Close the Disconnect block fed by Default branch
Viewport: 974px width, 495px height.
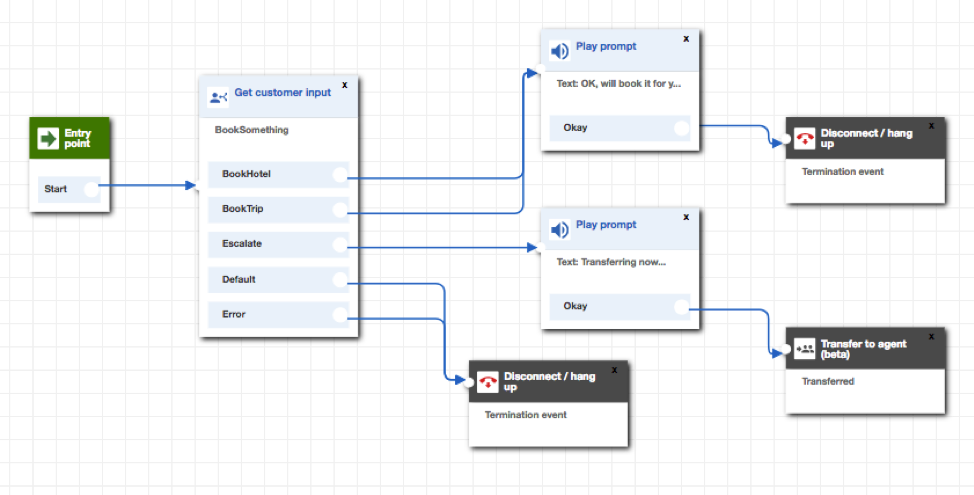(614, 370)
